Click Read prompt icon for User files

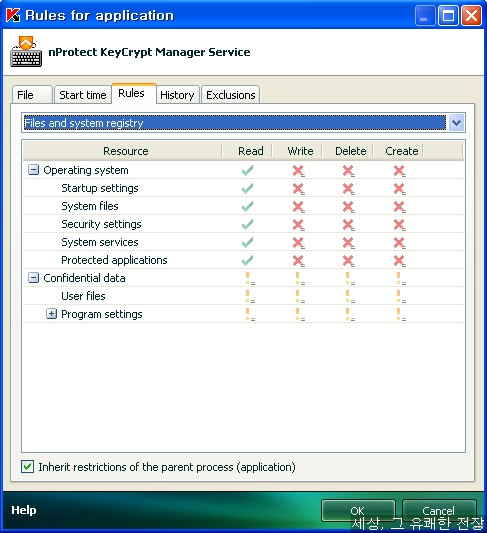[250, 296]
